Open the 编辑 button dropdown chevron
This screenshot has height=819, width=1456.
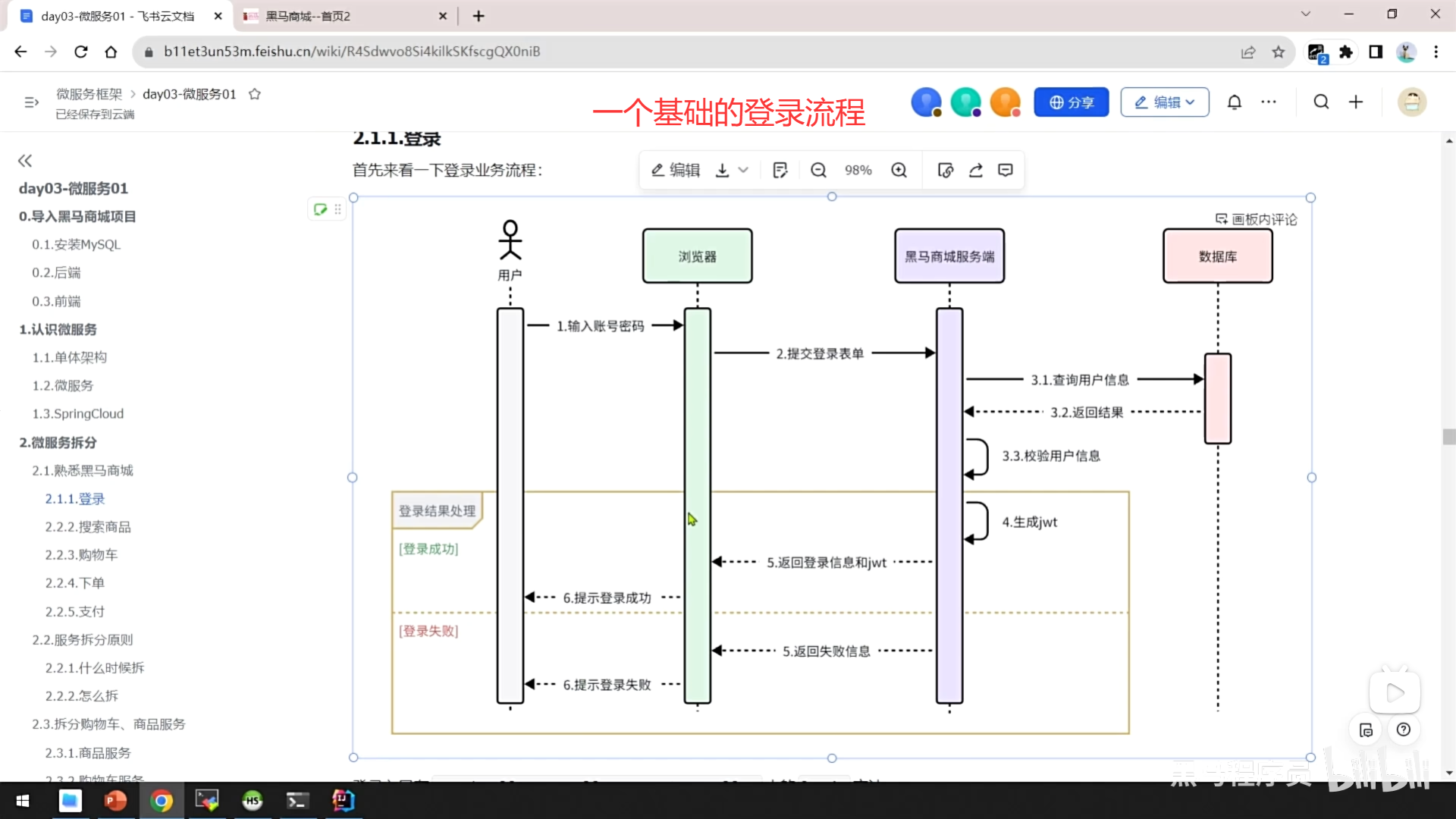click(1189, 102)
